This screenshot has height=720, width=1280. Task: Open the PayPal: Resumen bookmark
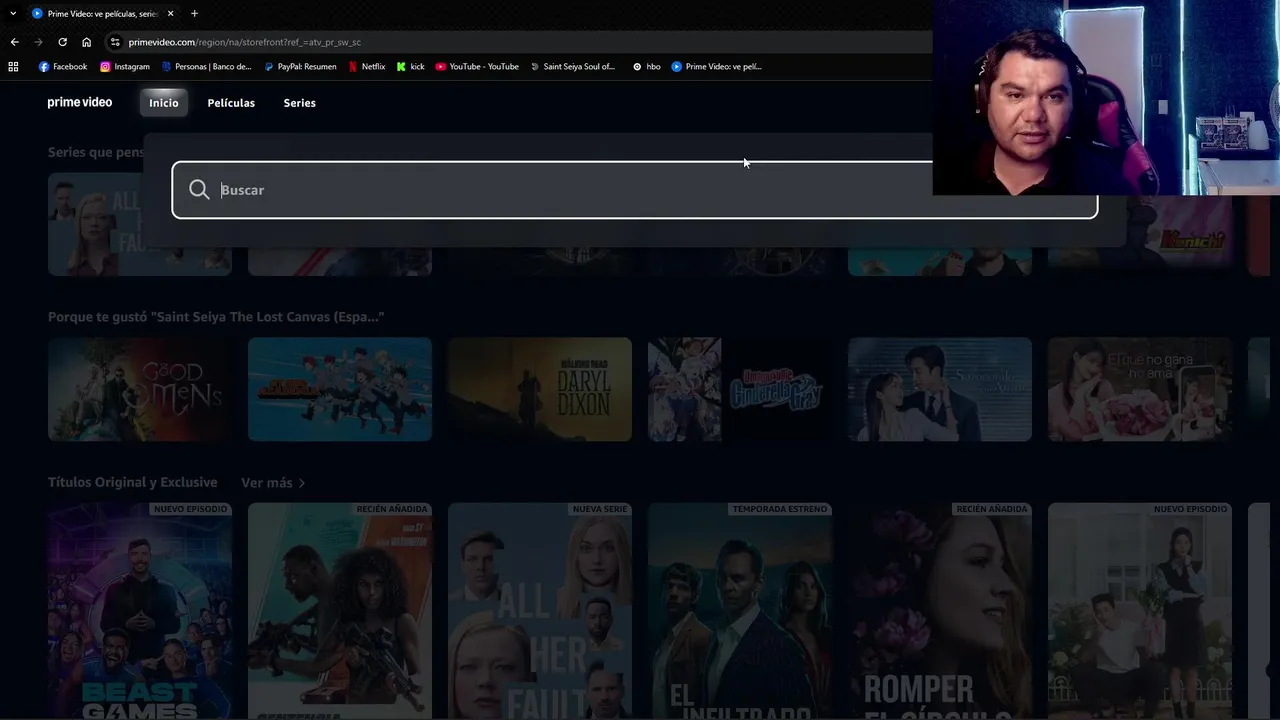[300, 67]
